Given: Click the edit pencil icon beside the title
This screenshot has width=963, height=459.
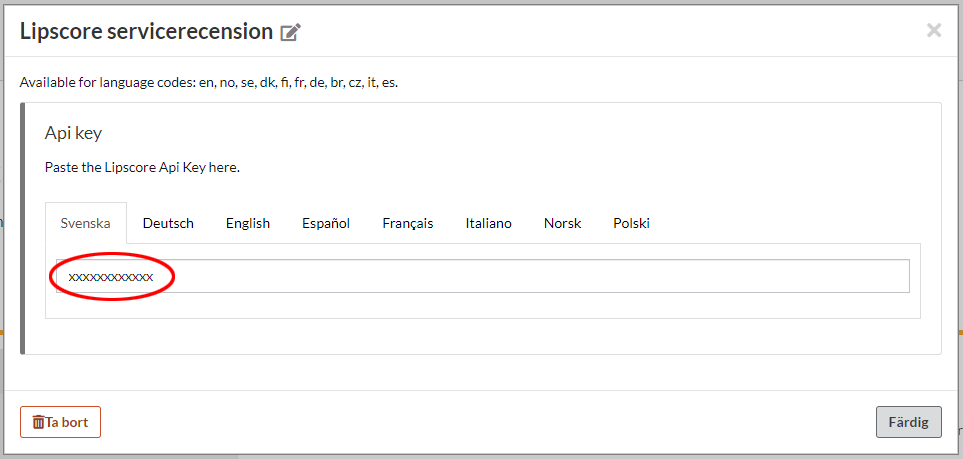Looking at the screenshot, I should [x=291, y=32].
